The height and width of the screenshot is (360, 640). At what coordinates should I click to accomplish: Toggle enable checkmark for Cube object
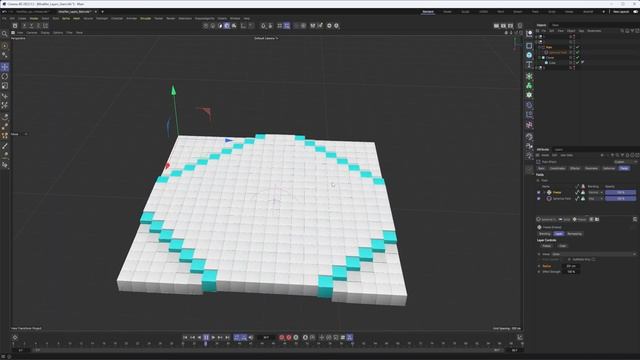pyautogui.click(x=578, y=62)
